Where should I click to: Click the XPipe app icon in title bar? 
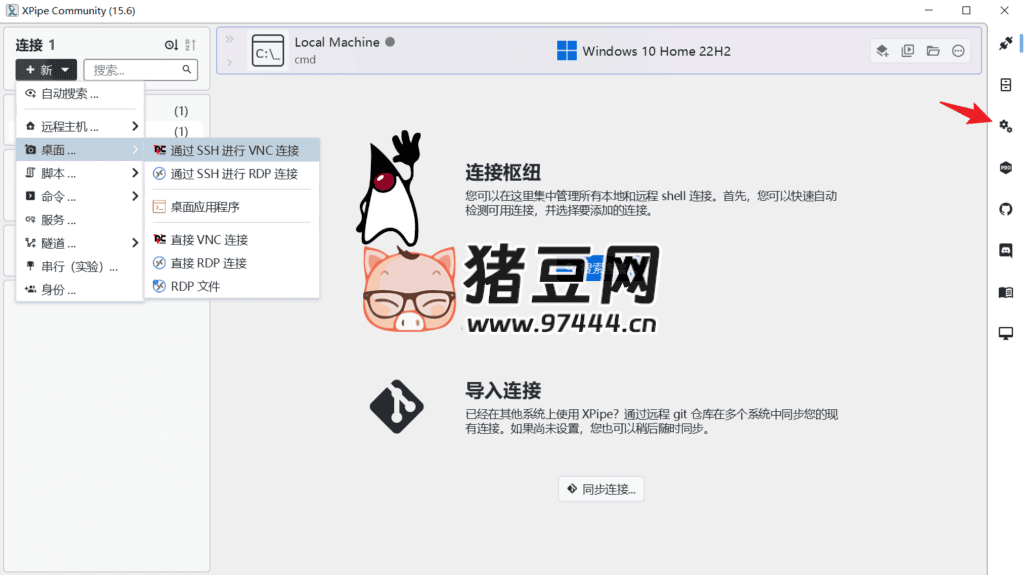tap(12, 10)
